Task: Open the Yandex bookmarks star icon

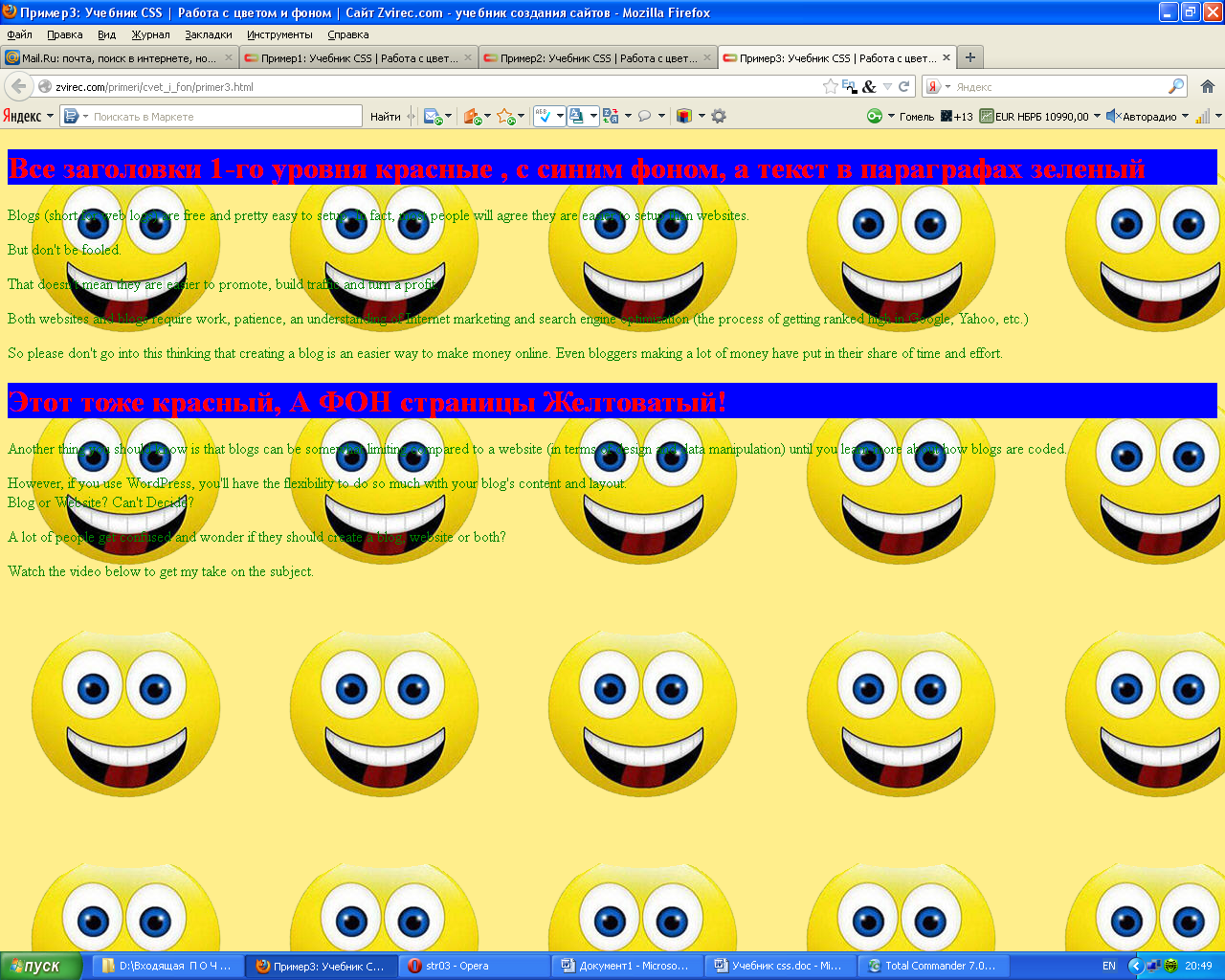Action: (x=505, y=116)
